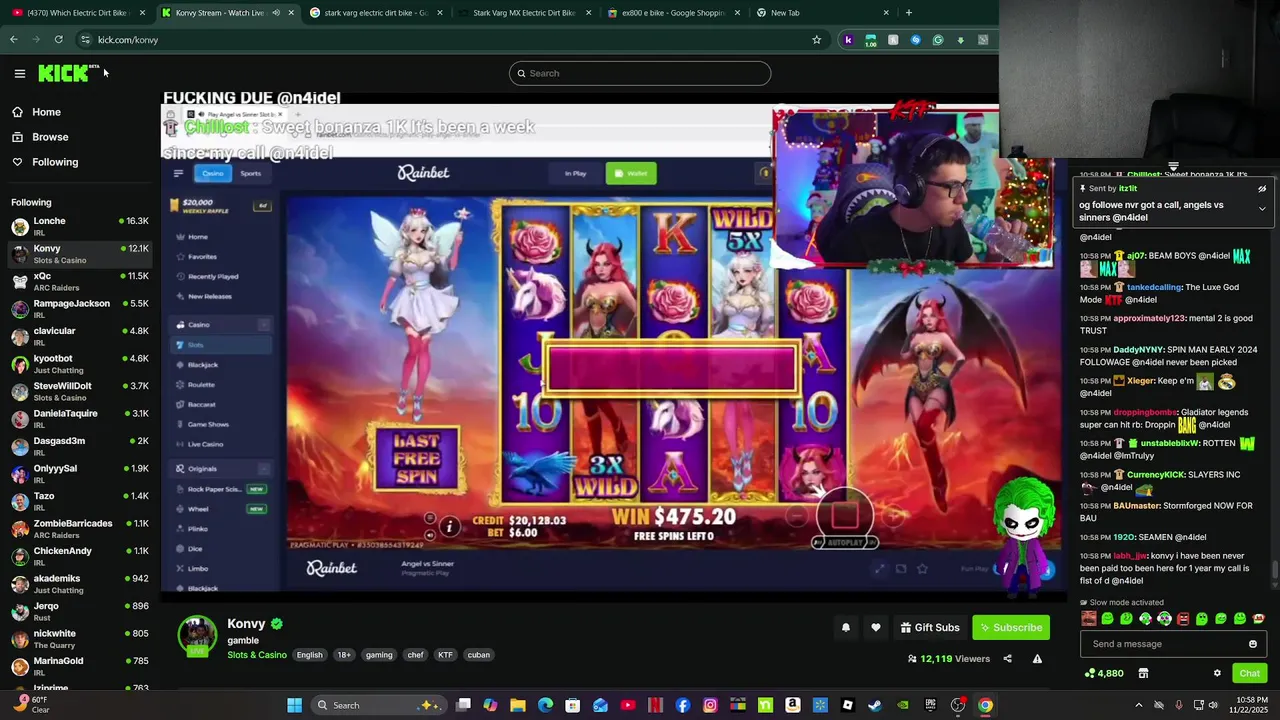Viewport: 1280px width, 720px height.
Task: Click the kick.com/konvy address bar
Action: click(x=450, y=40)
